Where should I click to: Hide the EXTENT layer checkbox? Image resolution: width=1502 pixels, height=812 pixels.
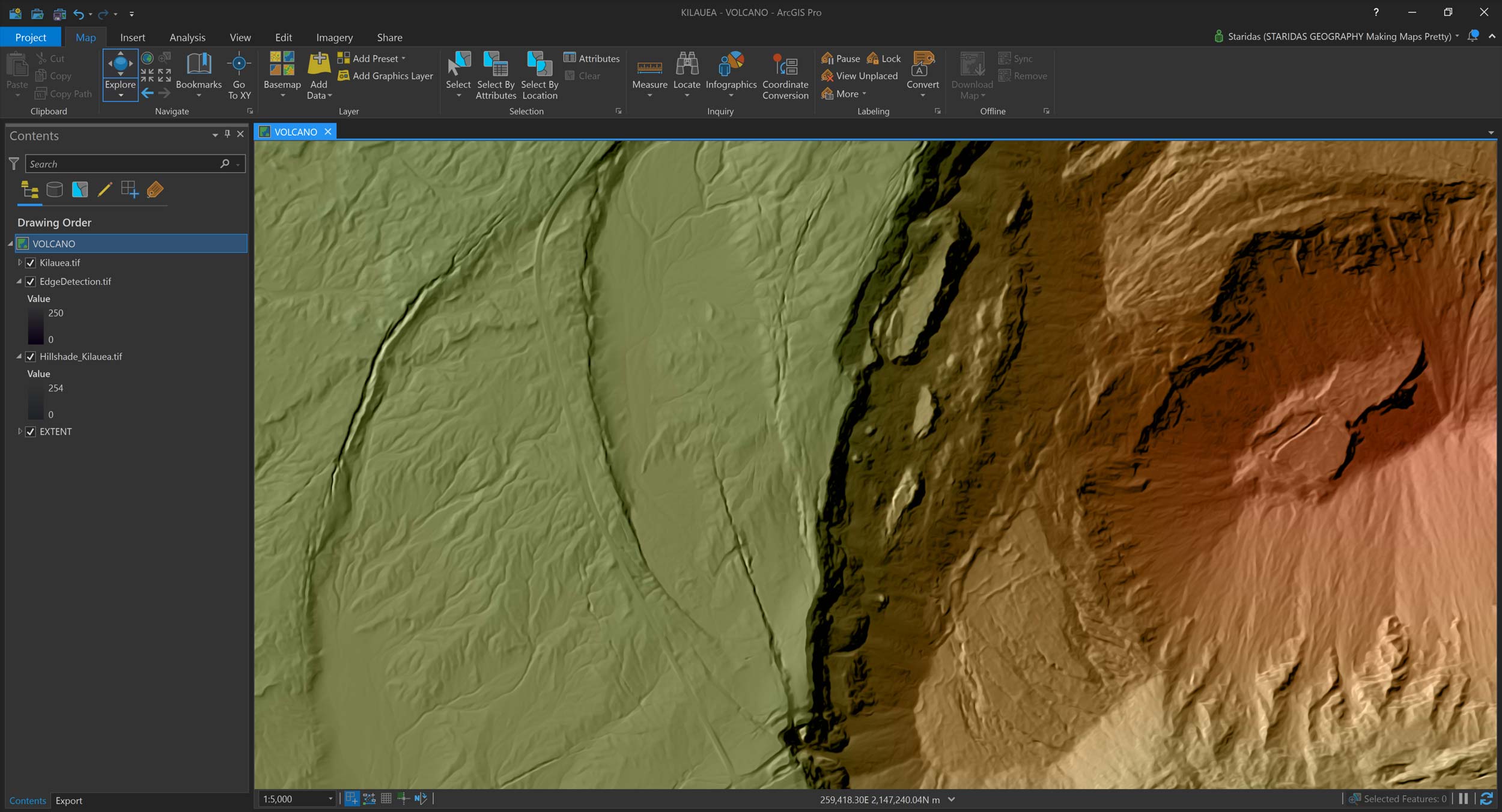31,431
